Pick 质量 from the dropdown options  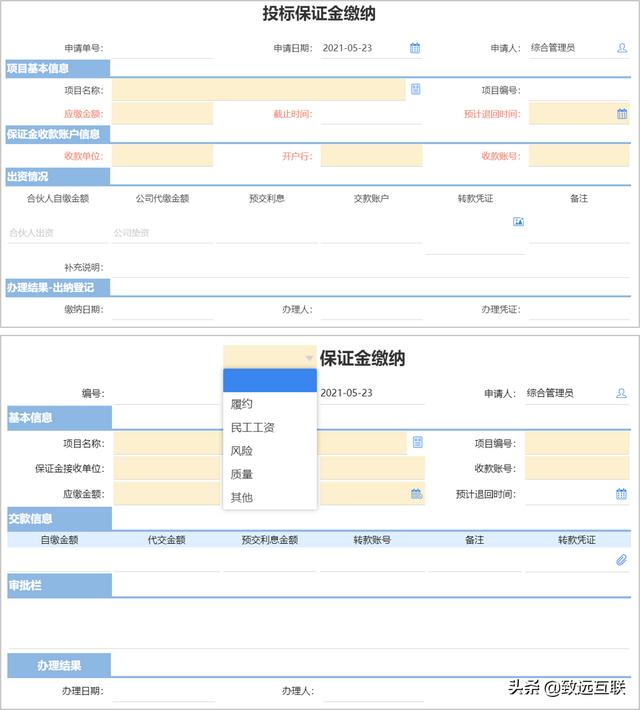pyautogui.click(x=241, y=474)
